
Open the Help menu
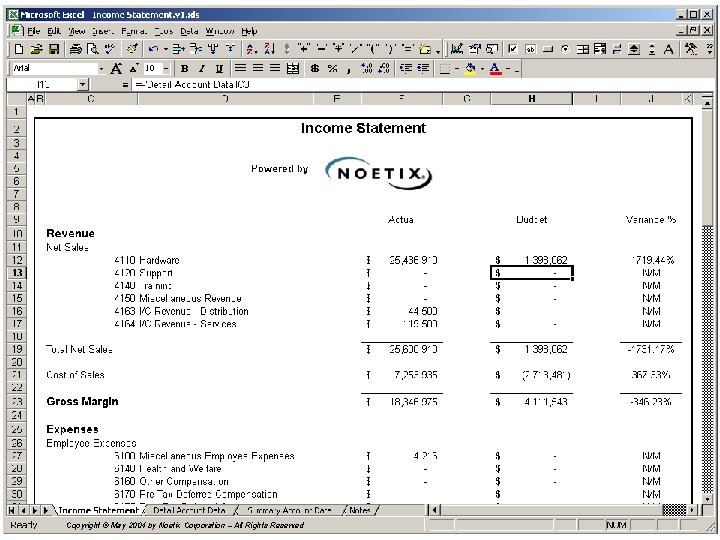pos(249,31)
